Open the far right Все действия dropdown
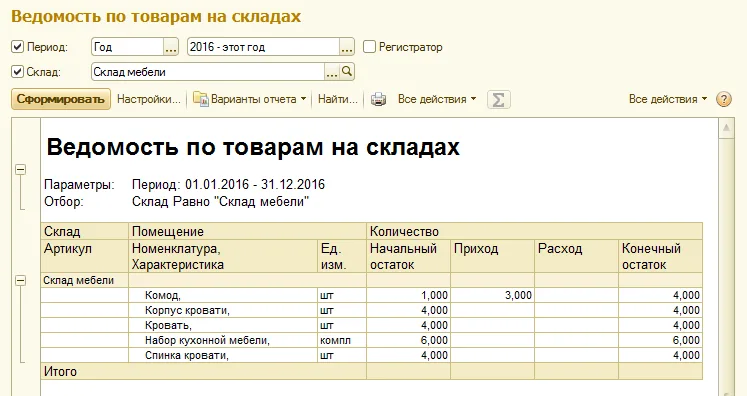Viewport: 747px width, 396px height. pos(668,99)
